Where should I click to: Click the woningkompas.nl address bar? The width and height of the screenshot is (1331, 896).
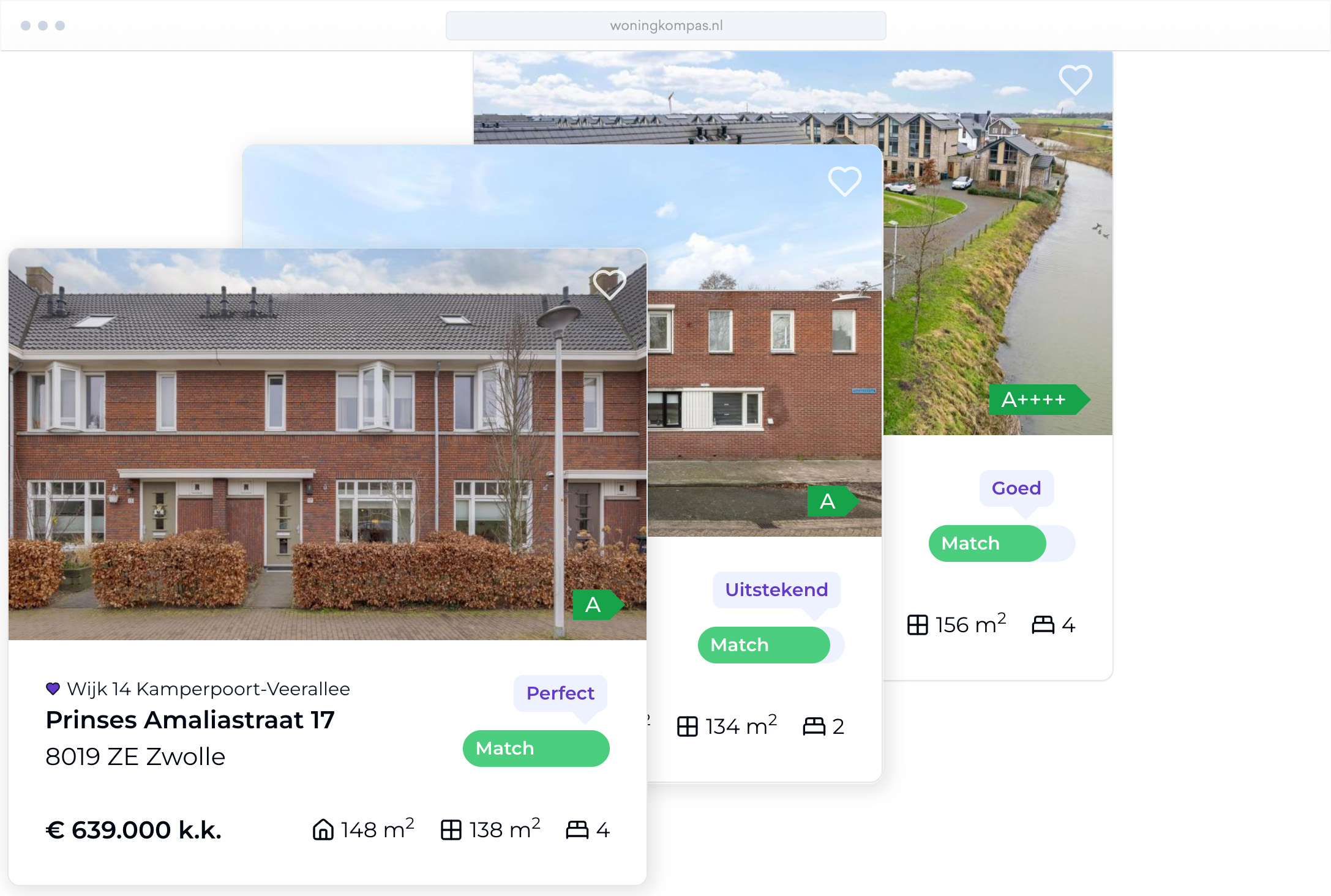664,25
